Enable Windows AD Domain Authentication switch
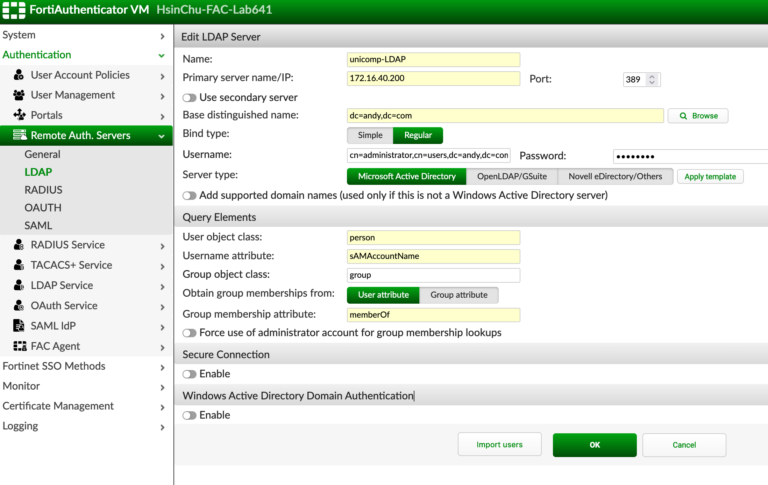This screenshot has width=768, height=485. click(x=189, y=415)
